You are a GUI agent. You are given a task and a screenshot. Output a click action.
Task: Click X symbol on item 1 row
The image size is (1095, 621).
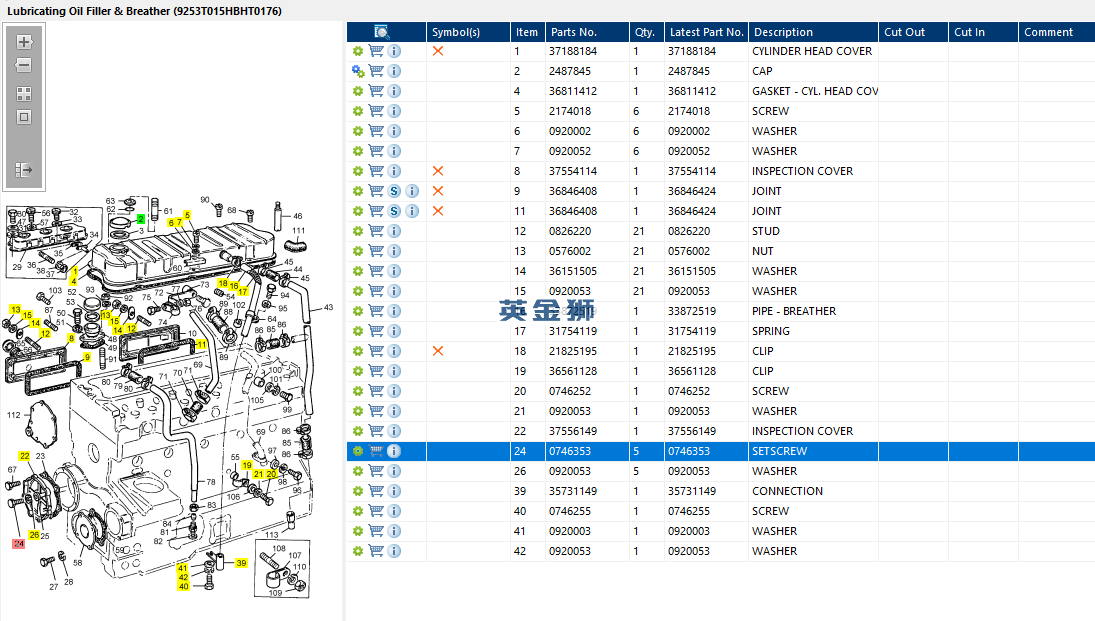pos(438,51)
